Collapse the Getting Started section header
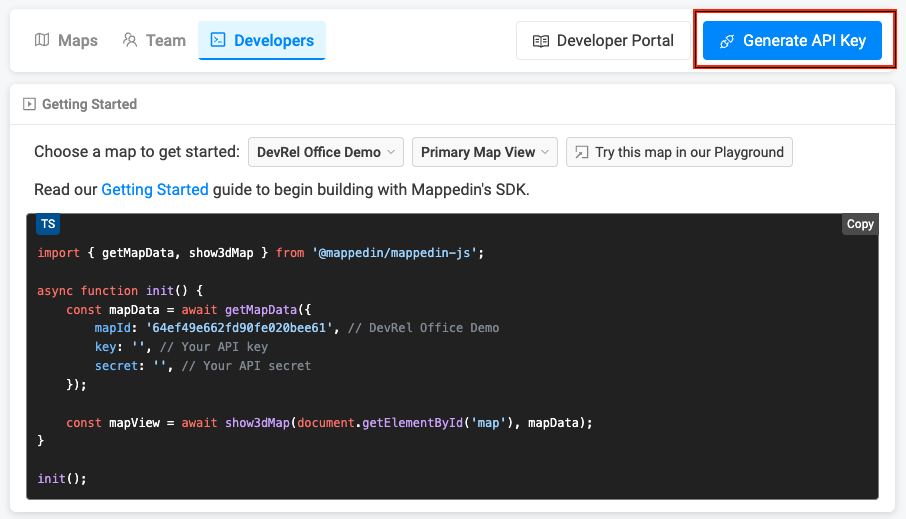The height and width of the screenshot is (519, 906). tap(89, 104)
